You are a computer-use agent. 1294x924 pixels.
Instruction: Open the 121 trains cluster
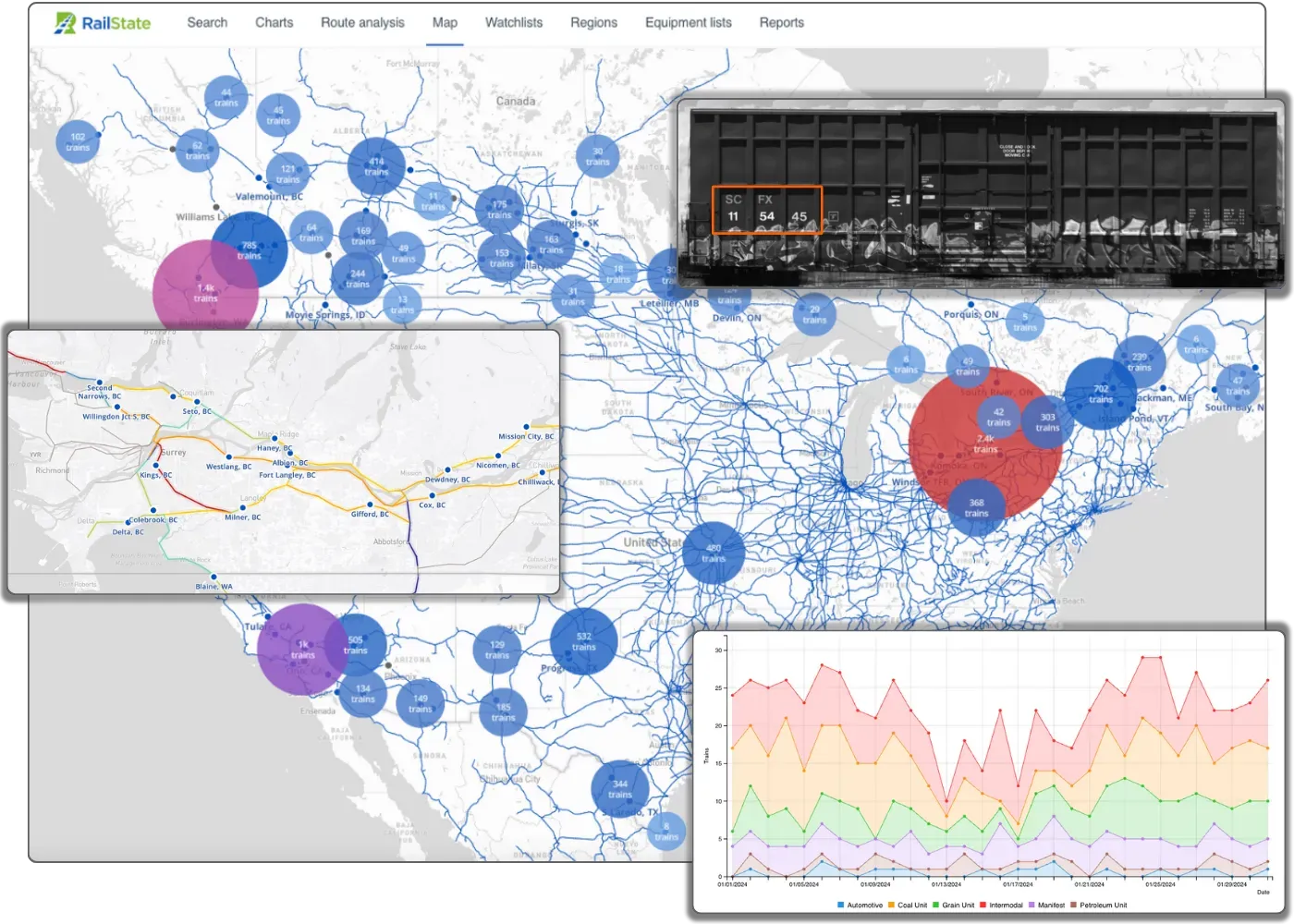287,174
